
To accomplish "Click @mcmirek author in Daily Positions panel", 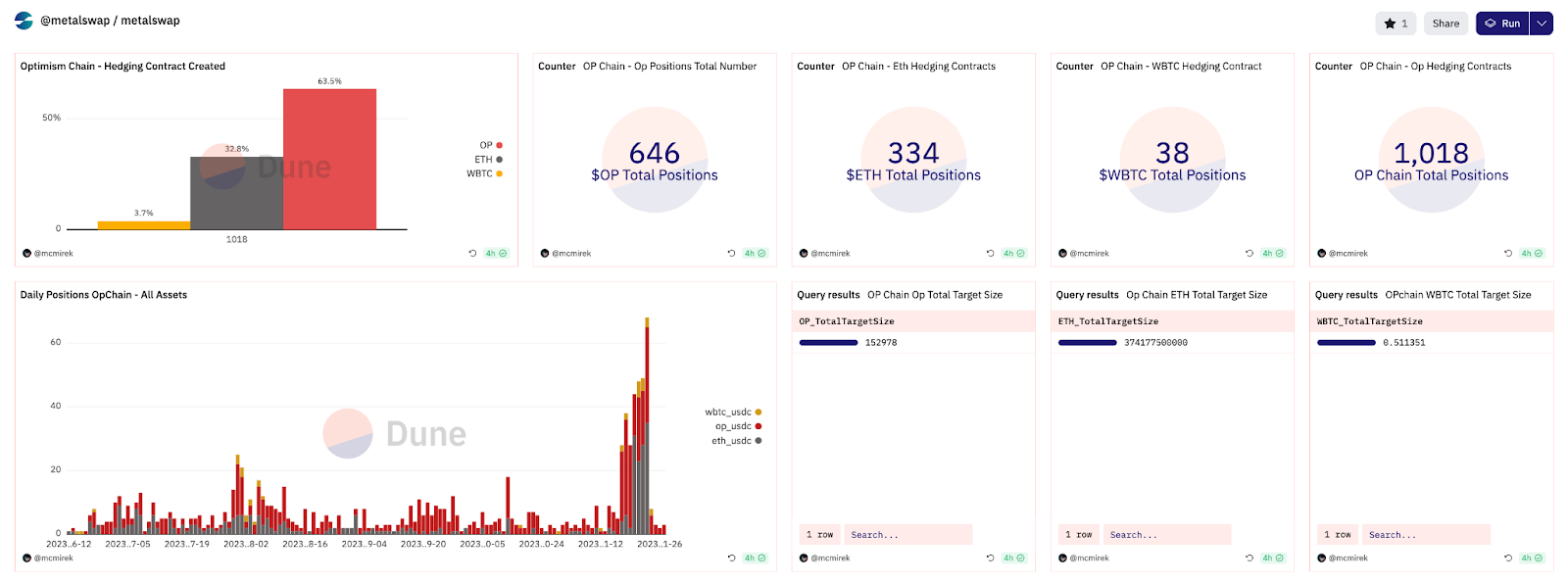I will click(x=48, y=559).
